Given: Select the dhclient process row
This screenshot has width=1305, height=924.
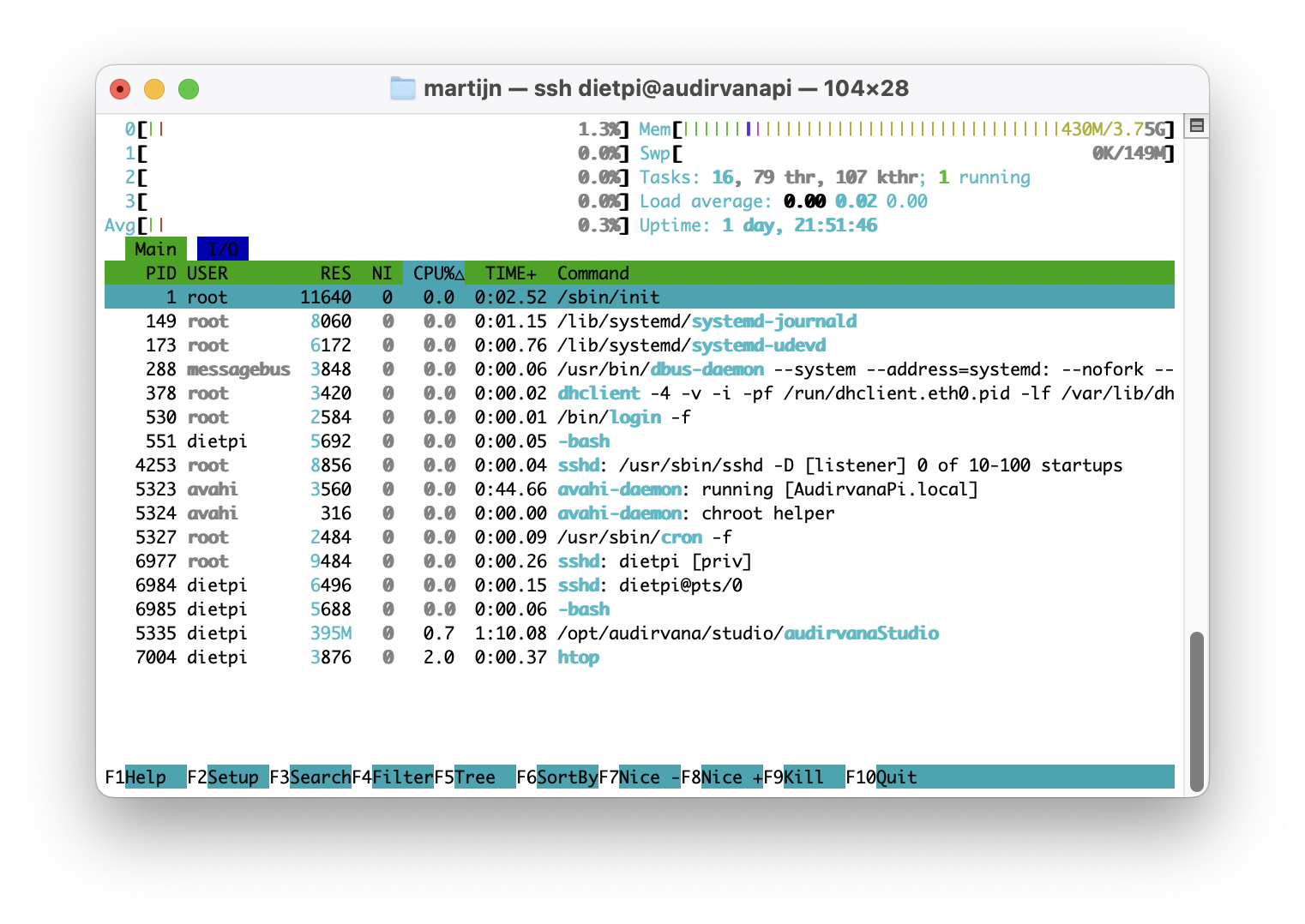Looking at the screenshot, I should click(x=640, y=393).
